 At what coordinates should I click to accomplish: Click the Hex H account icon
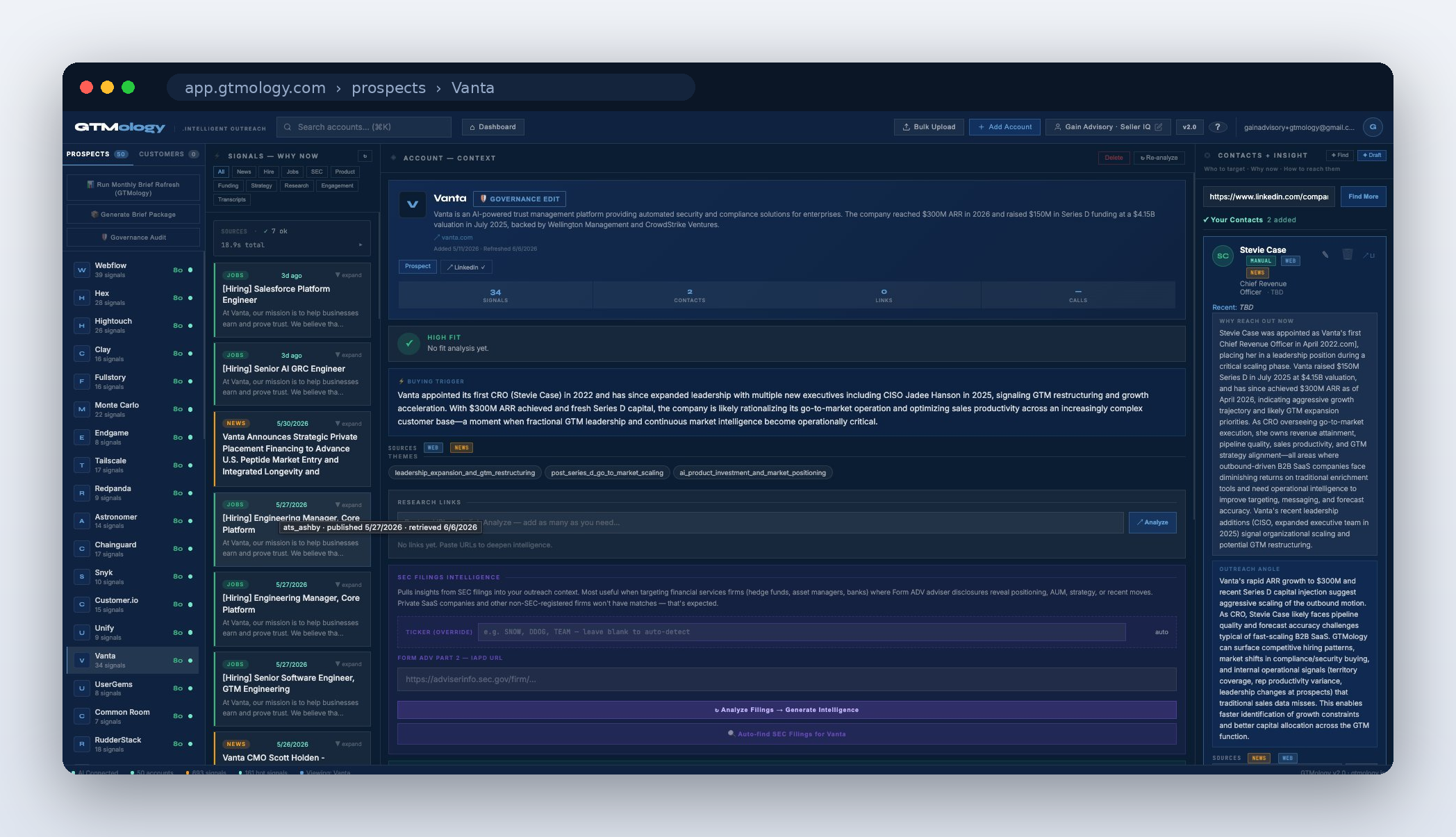(x=82, y=297)
